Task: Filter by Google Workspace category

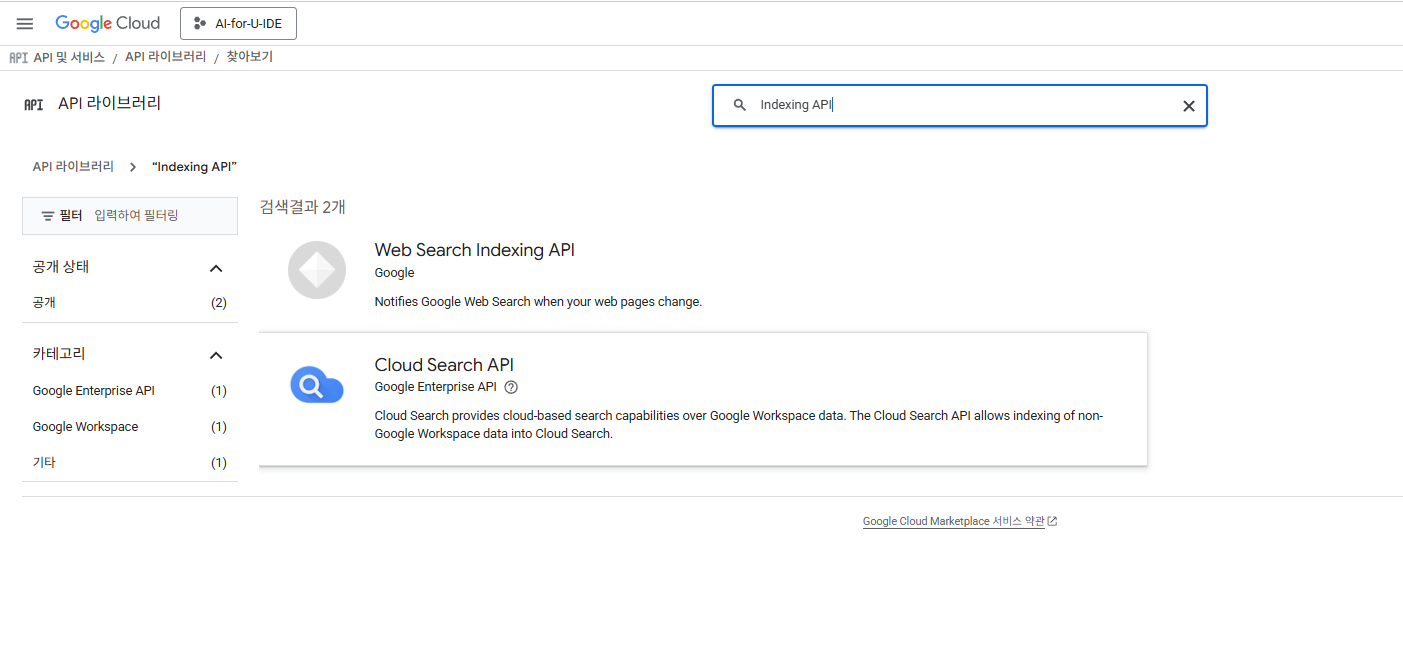Action: click(85, 427)
